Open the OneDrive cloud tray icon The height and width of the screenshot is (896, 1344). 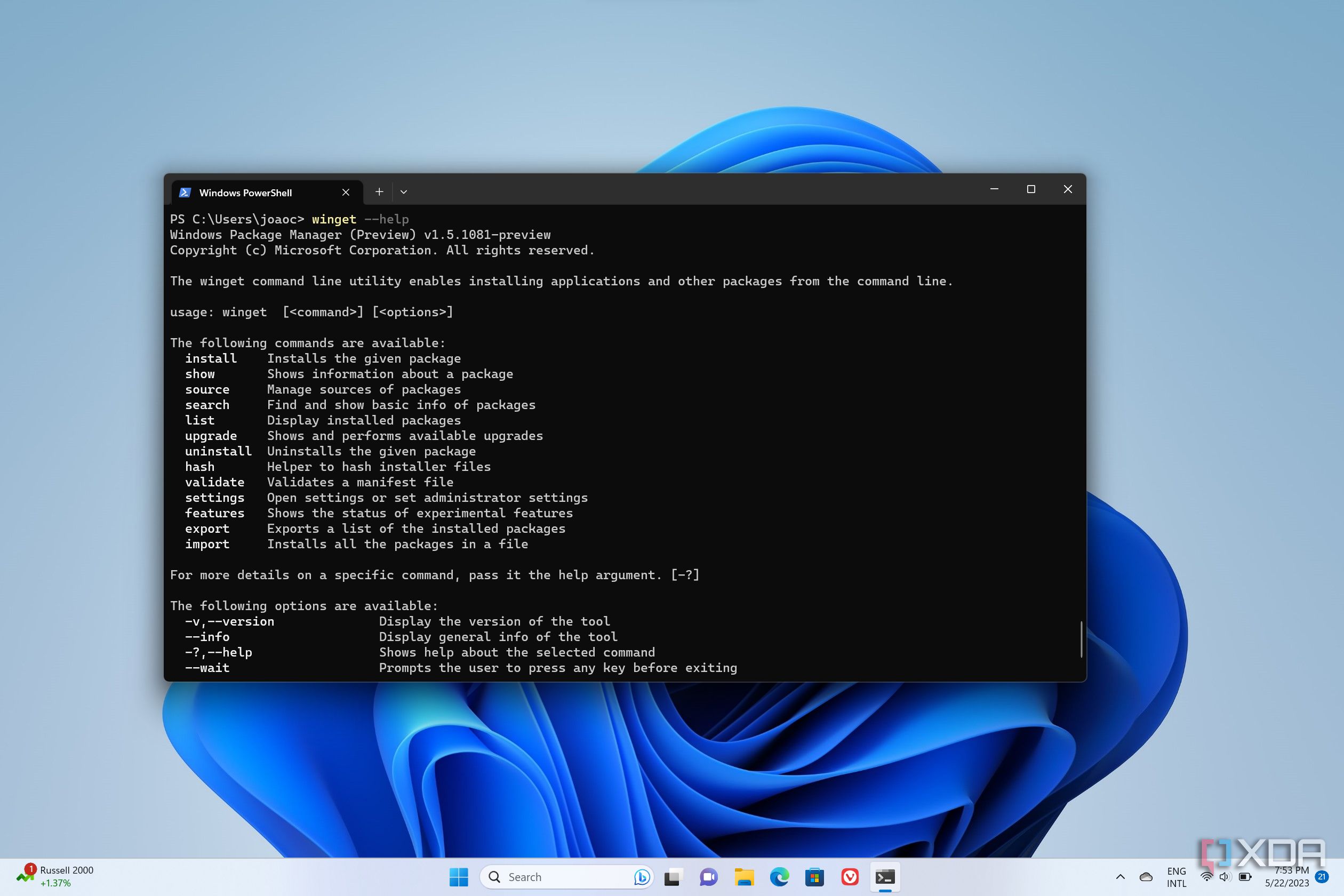click(1146, 877)
